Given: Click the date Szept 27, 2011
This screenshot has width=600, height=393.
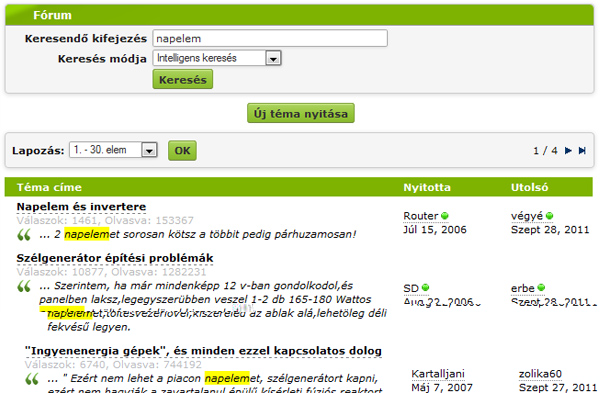Looking at the screenshot, I should coord(558,388).
